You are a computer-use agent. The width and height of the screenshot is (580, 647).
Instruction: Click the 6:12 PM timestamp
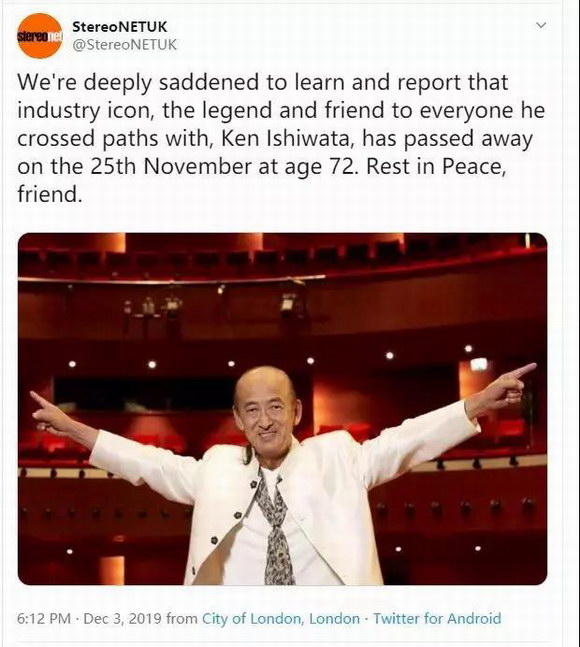[x=44, y=619]
